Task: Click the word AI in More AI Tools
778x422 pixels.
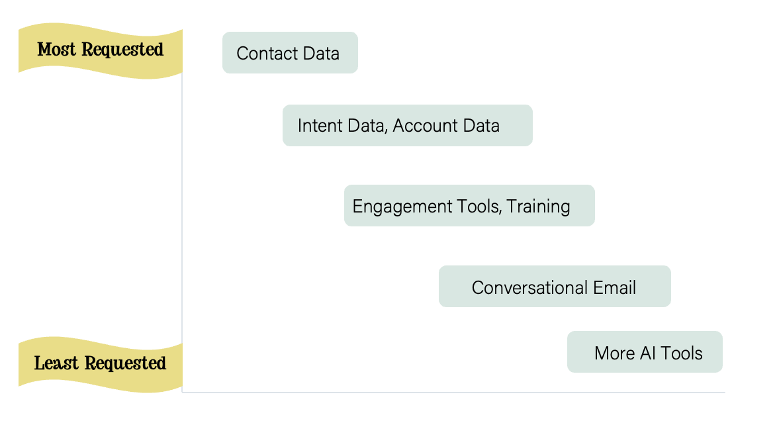Action: [x=648, y=353]
